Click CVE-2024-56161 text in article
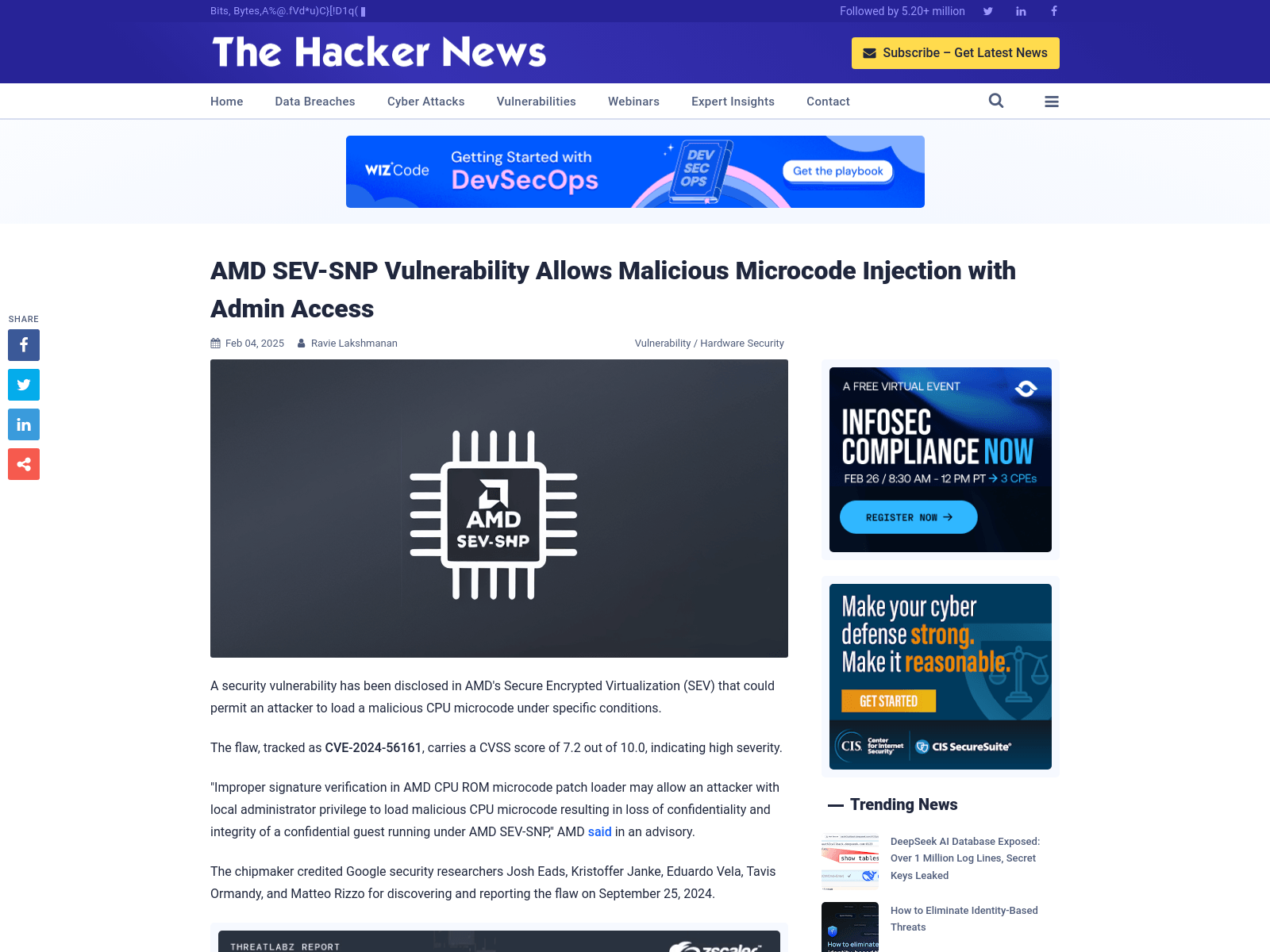This screenshot has width=1270, height=952. 373,747
